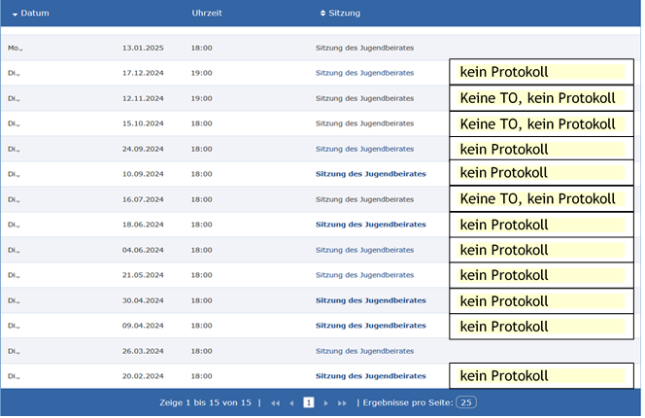Viewport: 645px width, 418px height.
Task: Go to the first results page
Action: pos(275,402)
